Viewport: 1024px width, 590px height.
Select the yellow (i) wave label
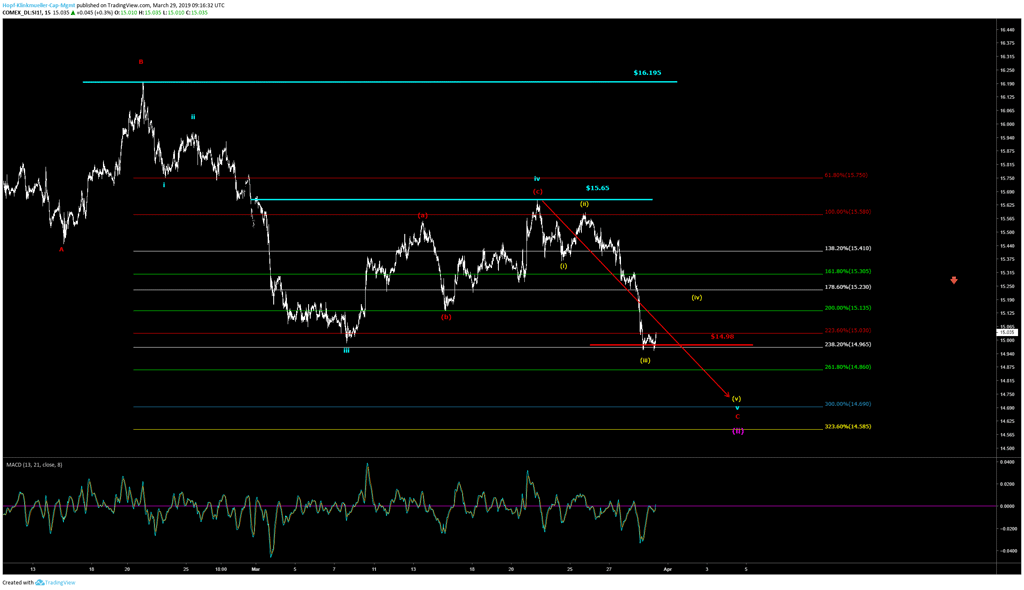pyautogui.click(x=564, y=266)
